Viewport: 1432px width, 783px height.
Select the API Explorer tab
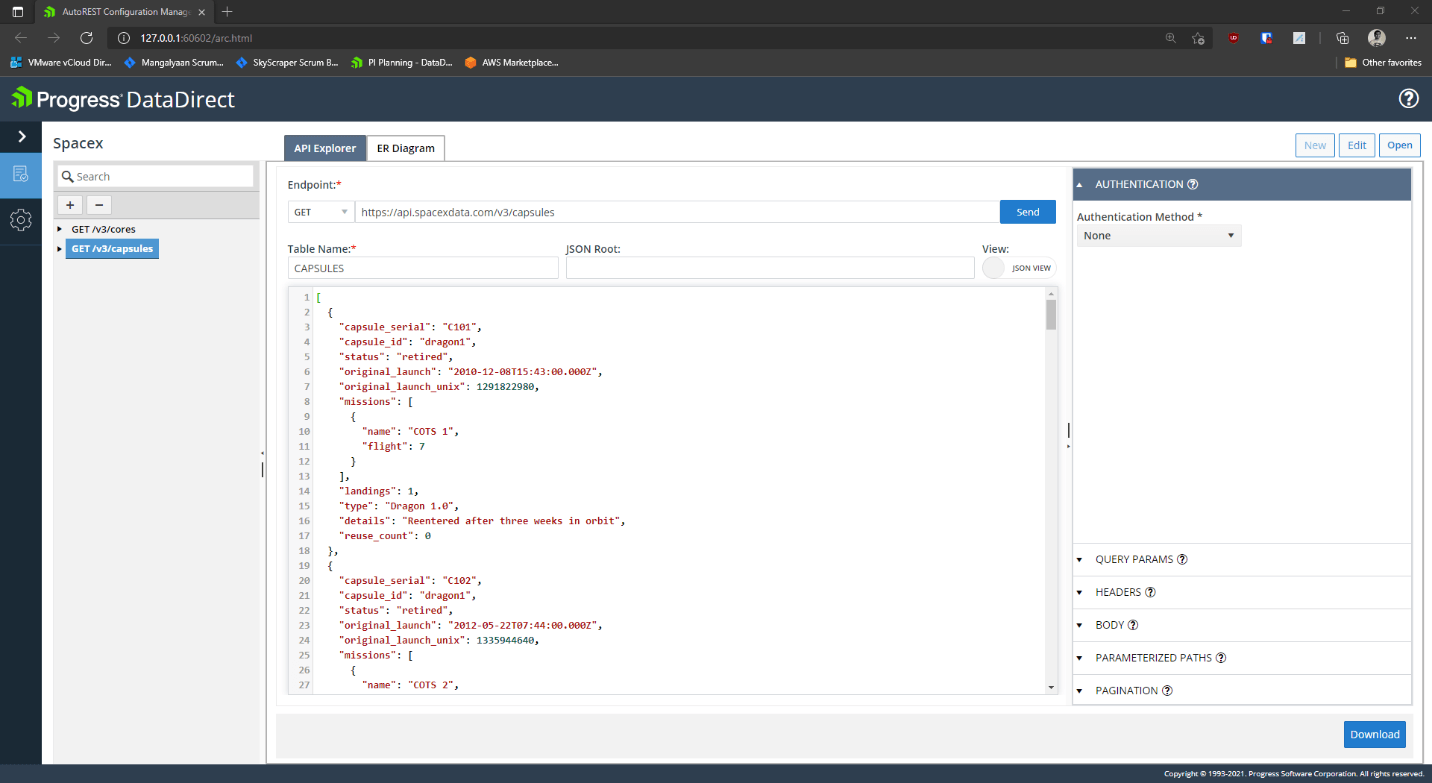[324, 148]
